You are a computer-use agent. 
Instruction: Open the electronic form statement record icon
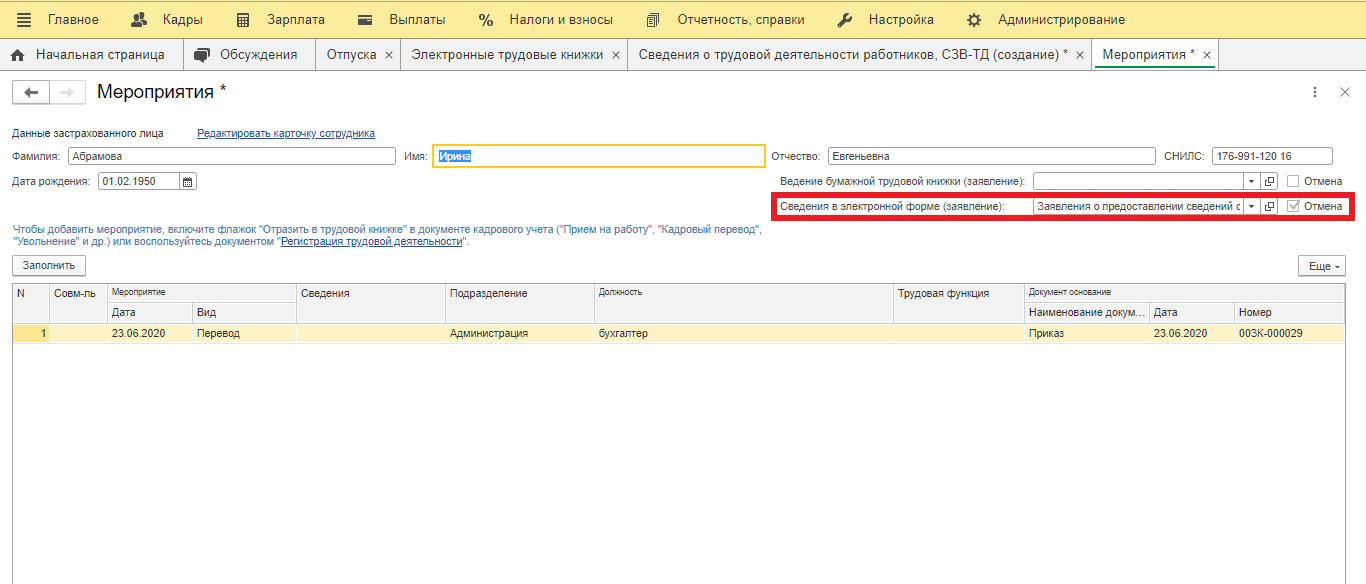pos(1269,207)
